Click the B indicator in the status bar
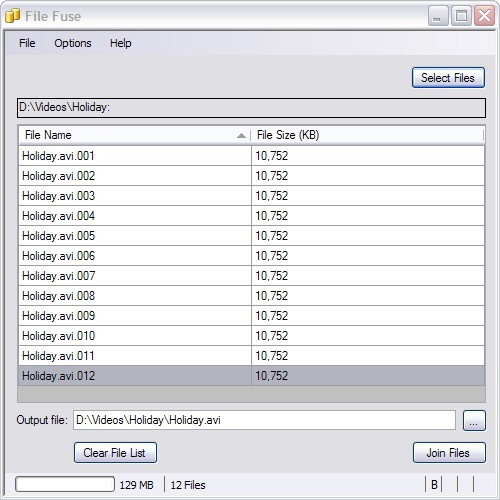 coord(434,485)
